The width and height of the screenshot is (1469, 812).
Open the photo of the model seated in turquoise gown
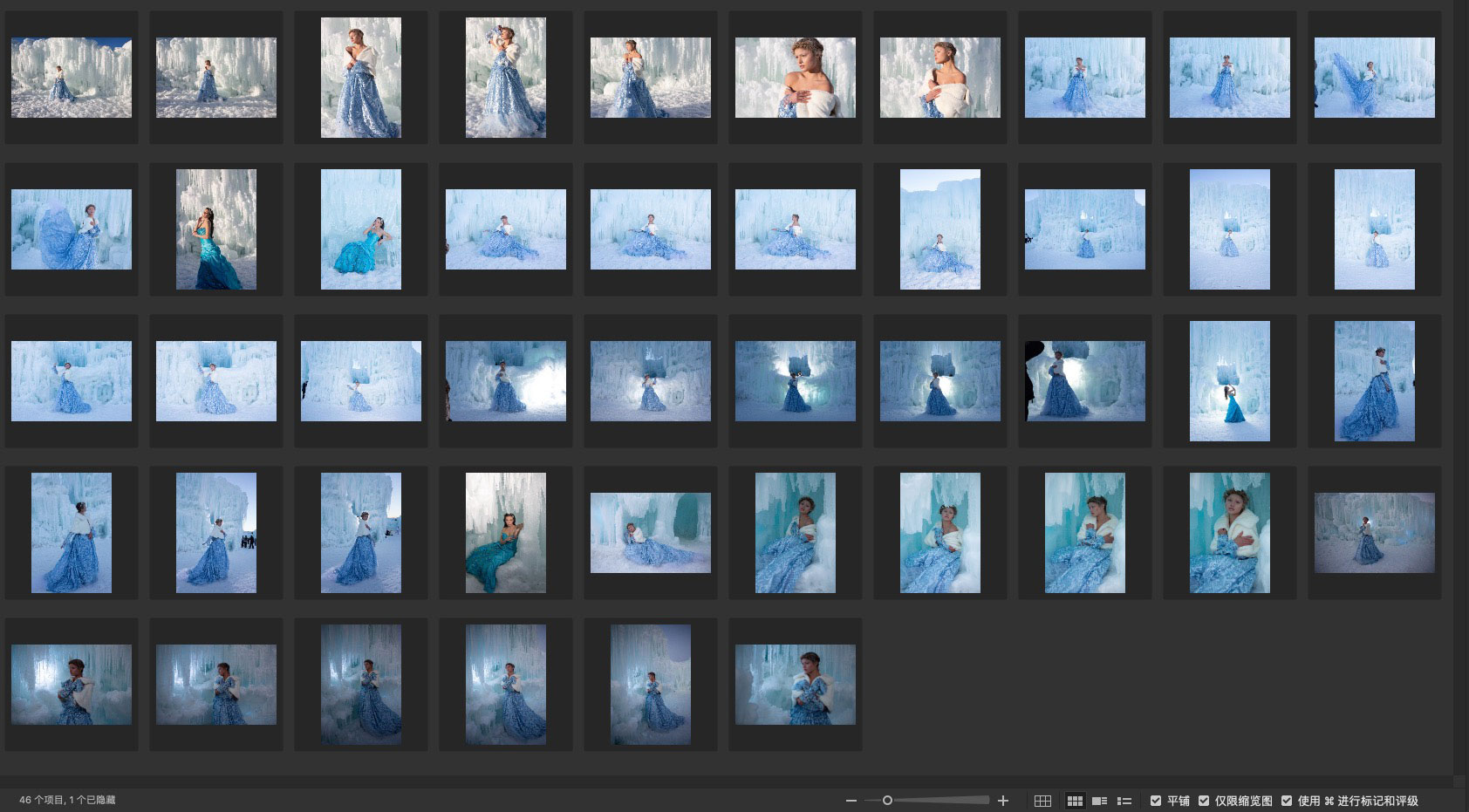pos(361,229)
